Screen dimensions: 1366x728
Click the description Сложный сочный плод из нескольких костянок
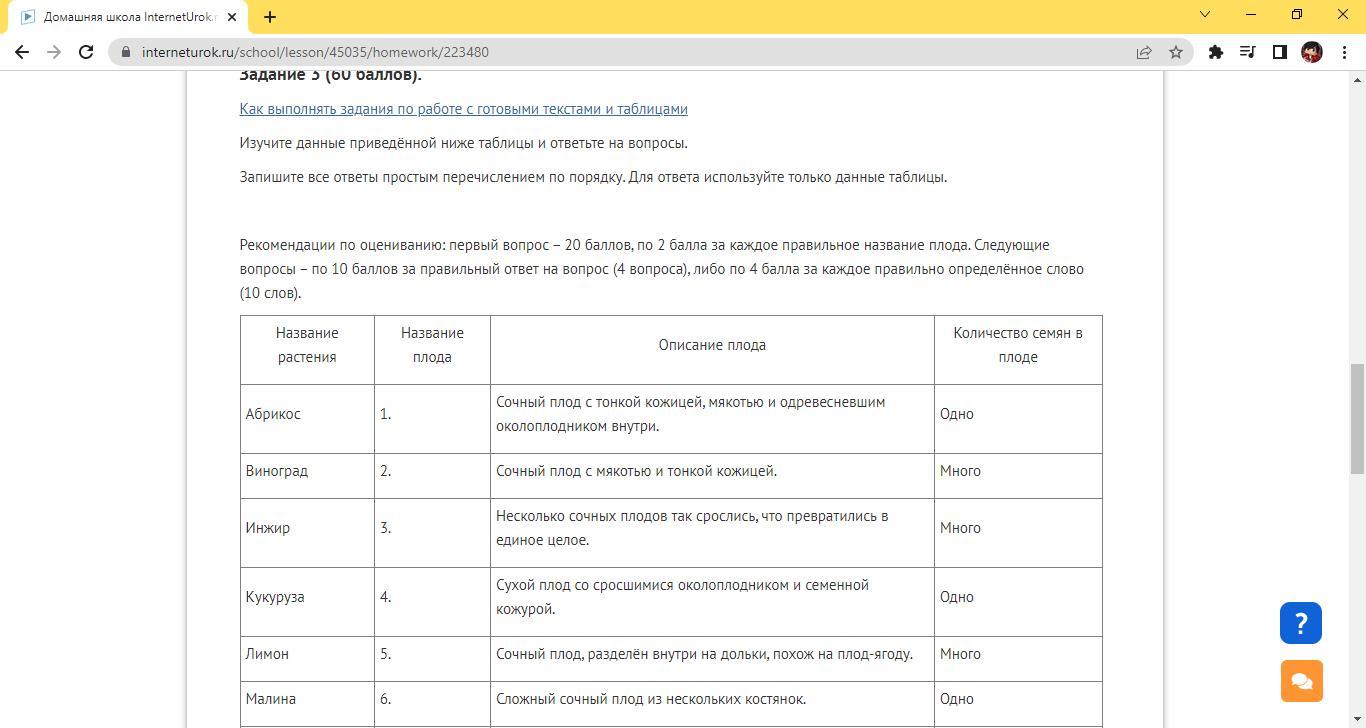pyautogui.click(x=651, y=699)
